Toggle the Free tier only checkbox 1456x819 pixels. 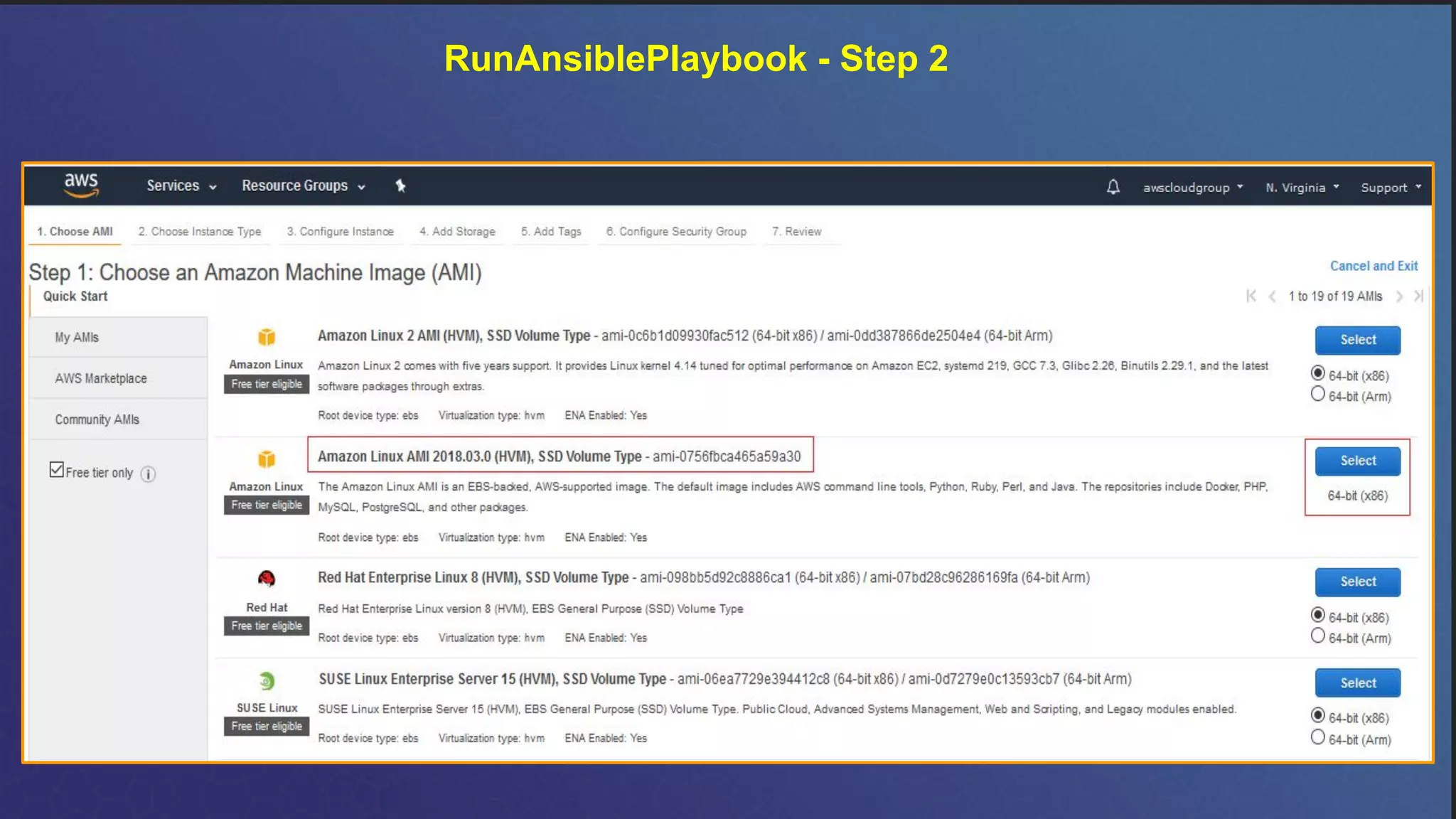[x=57, y=470]
